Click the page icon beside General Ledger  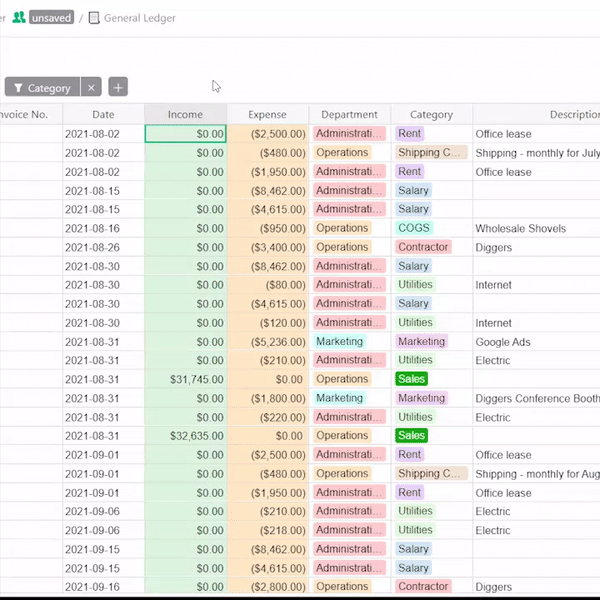[94, 17]
